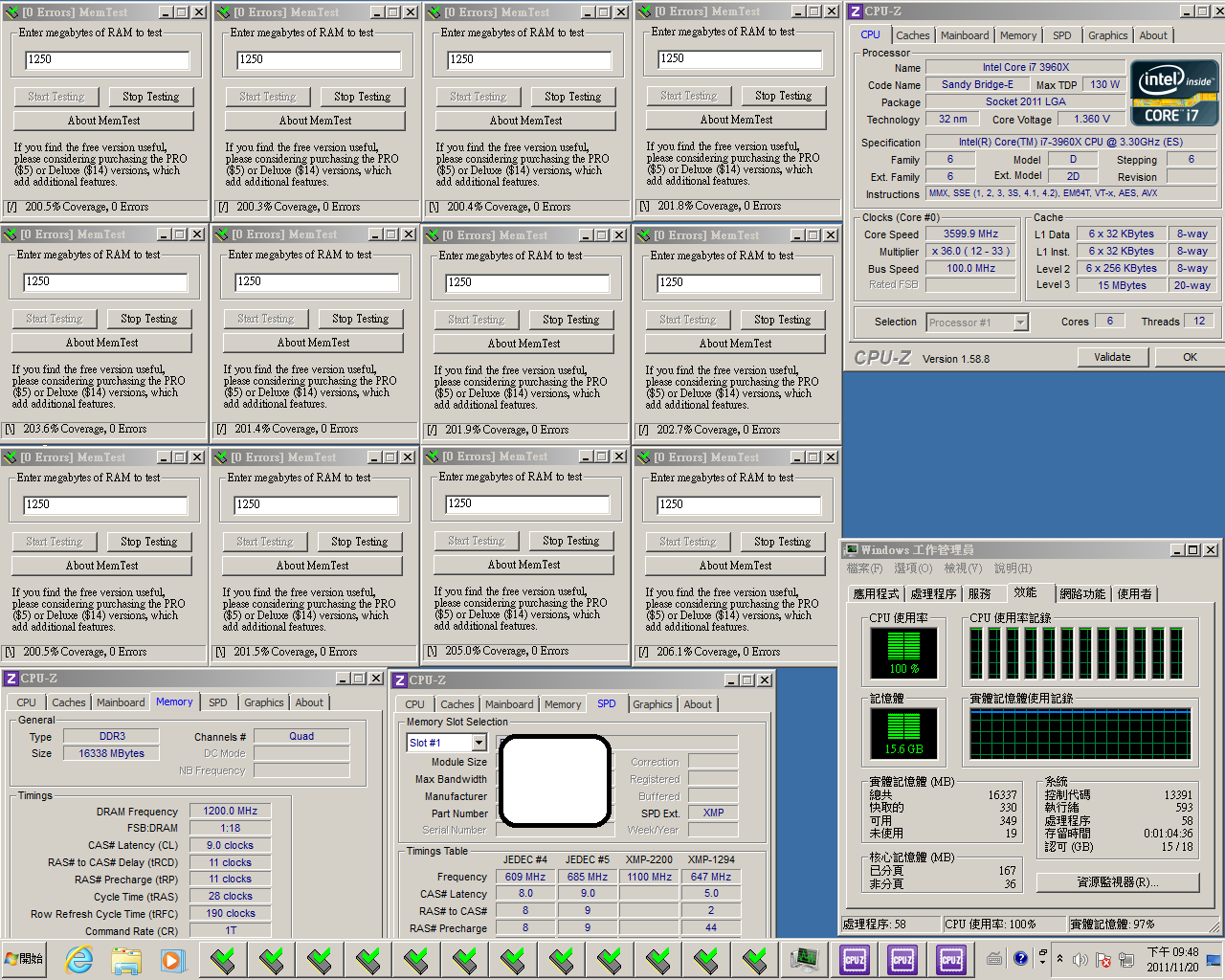
Task: Click the title bar icon of the CPU-Z Memory Slot Selection window
Action: (x=399, y=680)
